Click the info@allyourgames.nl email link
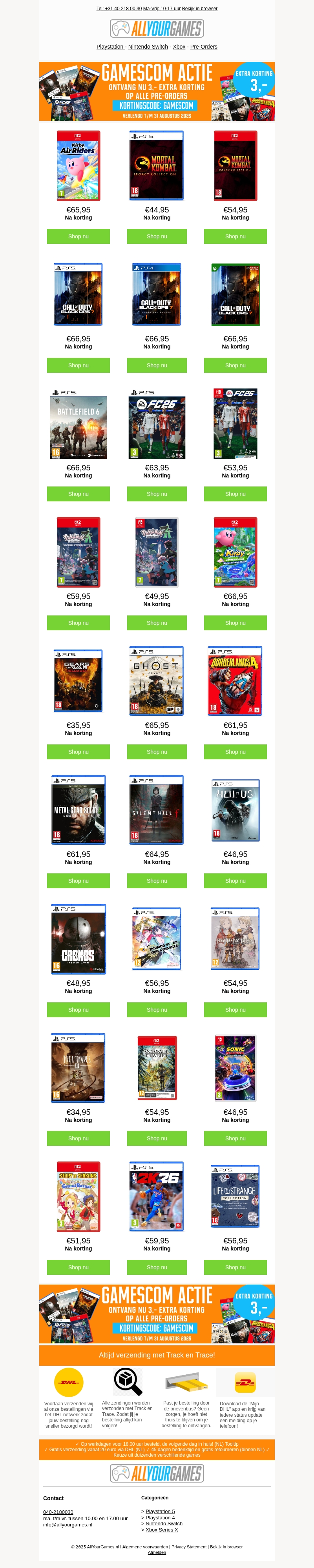This screenshot has height=1568, width=314. click(68, 1525)
